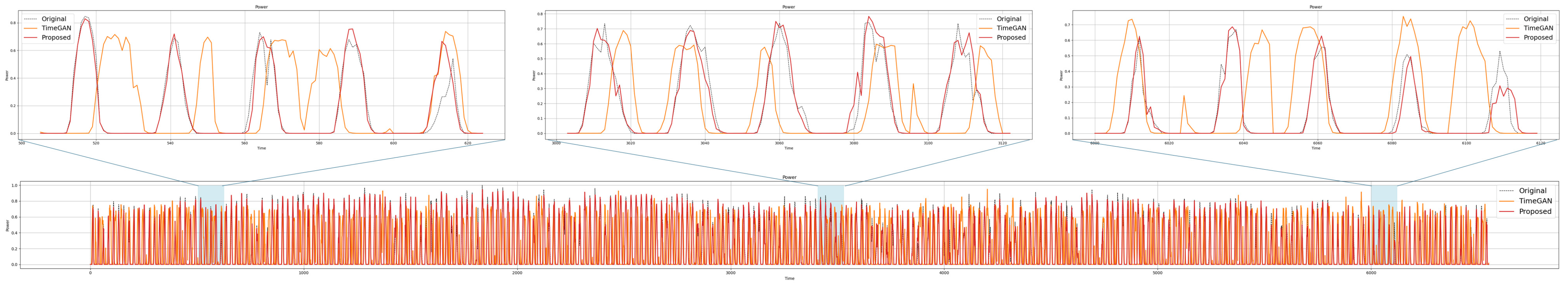Viewport: 1568px width, 289px height.
Task: Click the TimeGAN legend entry in the top-left plot
Action: pos(55,28)
